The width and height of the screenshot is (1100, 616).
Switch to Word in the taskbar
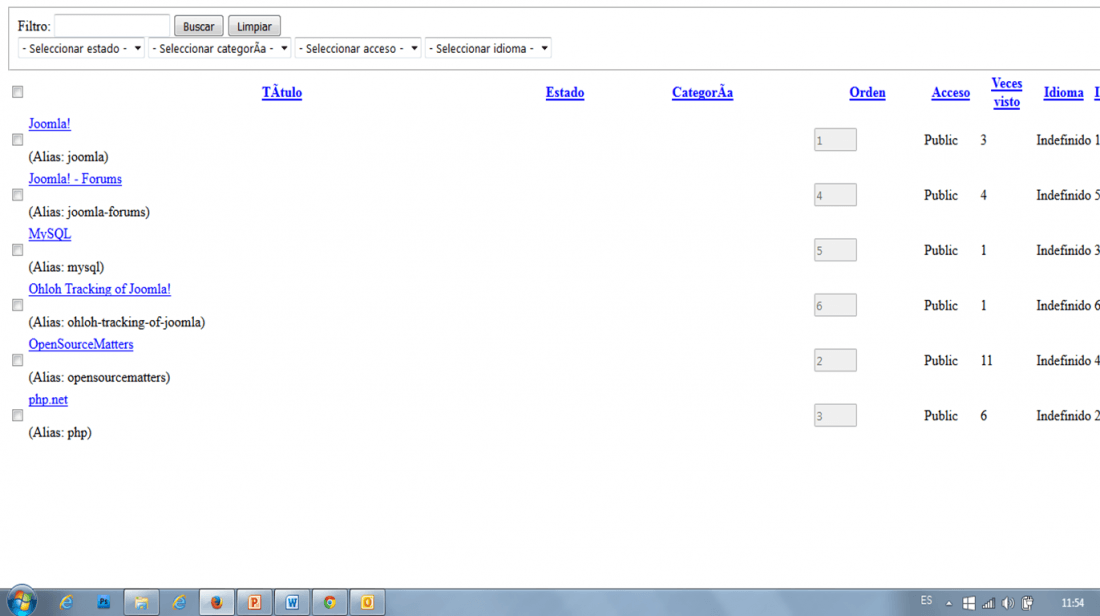[292, 602]
